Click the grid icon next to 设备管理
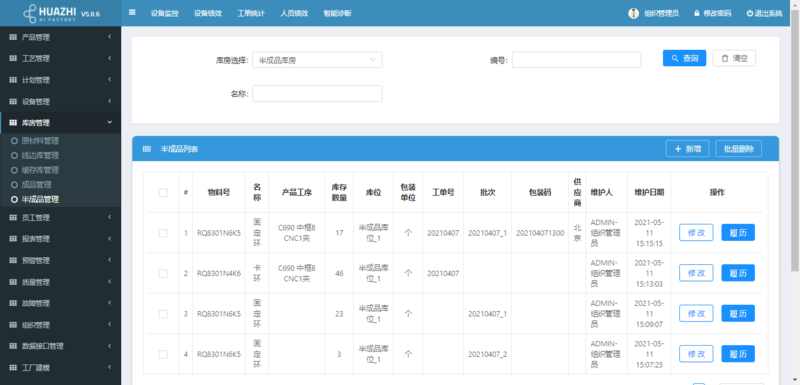Screen dimensions: 800x385 [13, 101]
